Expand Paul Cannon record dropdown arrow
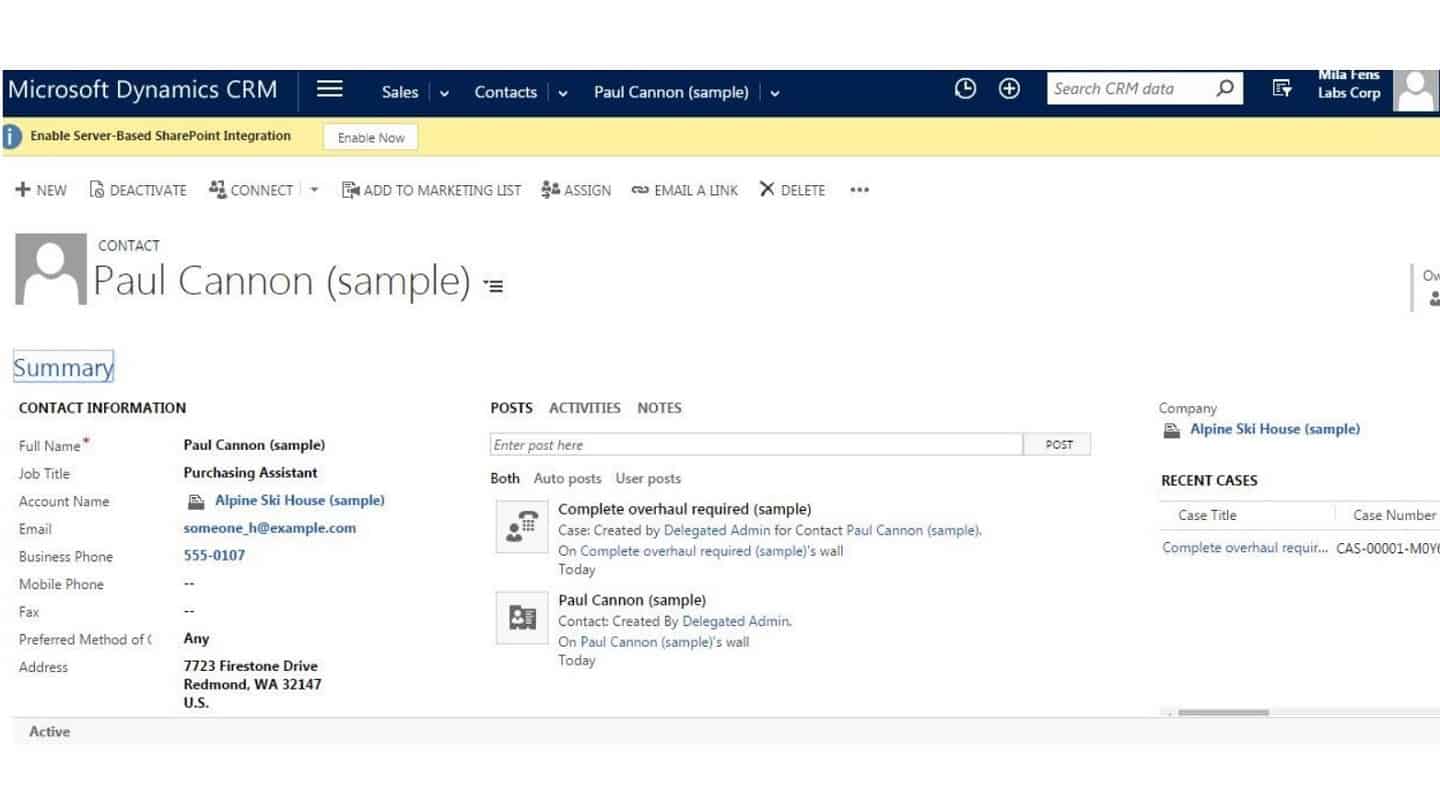Image resolution: width=1440 pixels, height=809 pixels. pyautogui.click(x=774, y=93)
